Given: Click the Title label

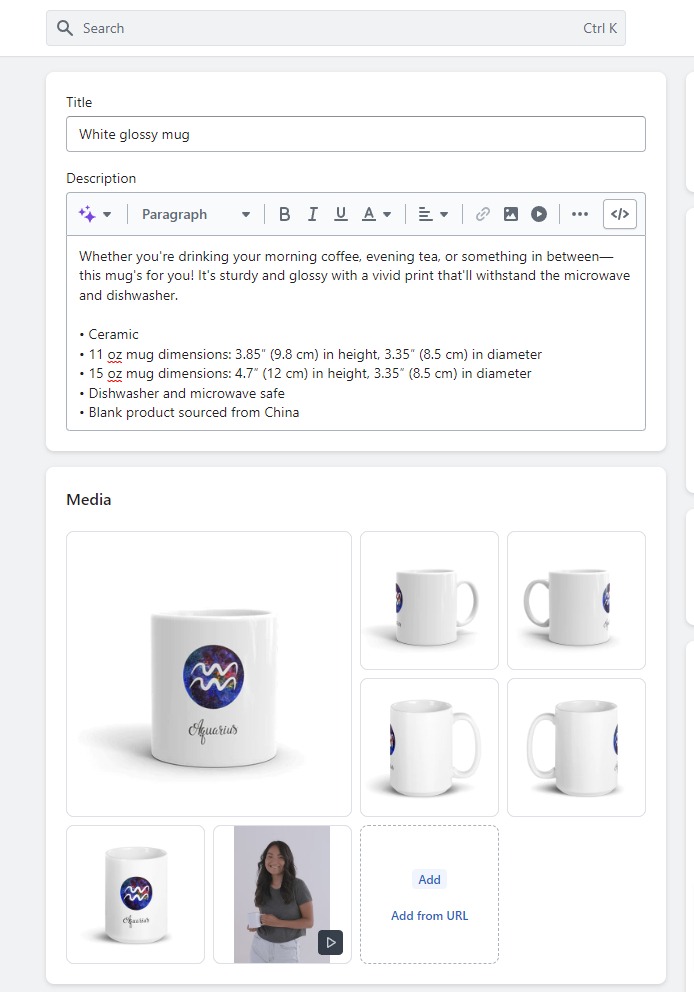Looking at the screenshot, I should (x=79, y=102).
